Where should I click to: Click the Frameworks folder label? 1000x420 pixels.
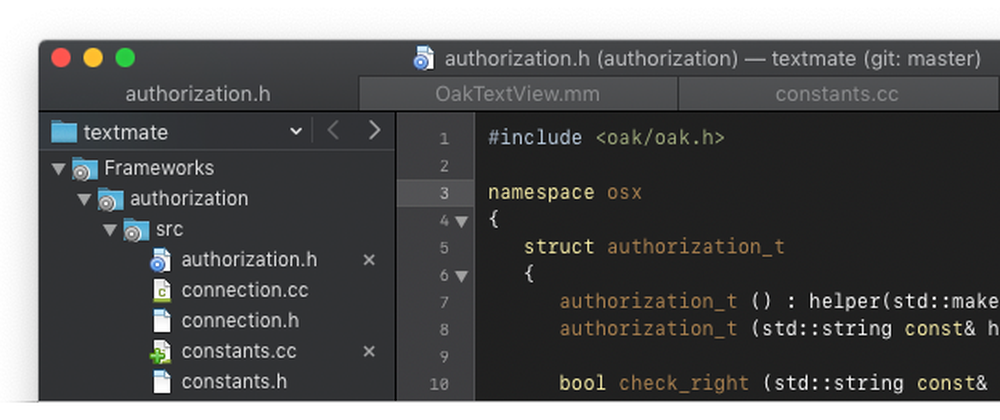[159, 168]
